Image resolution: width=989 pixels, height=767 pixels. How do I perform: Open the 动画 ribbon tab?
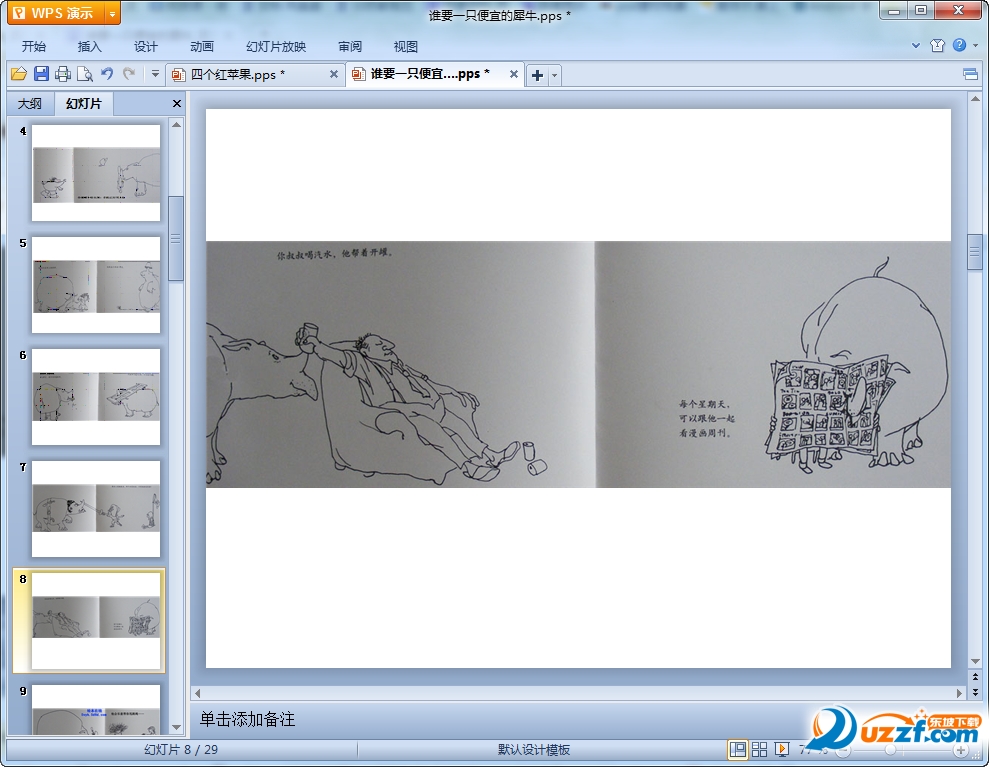tap(202, 46)
